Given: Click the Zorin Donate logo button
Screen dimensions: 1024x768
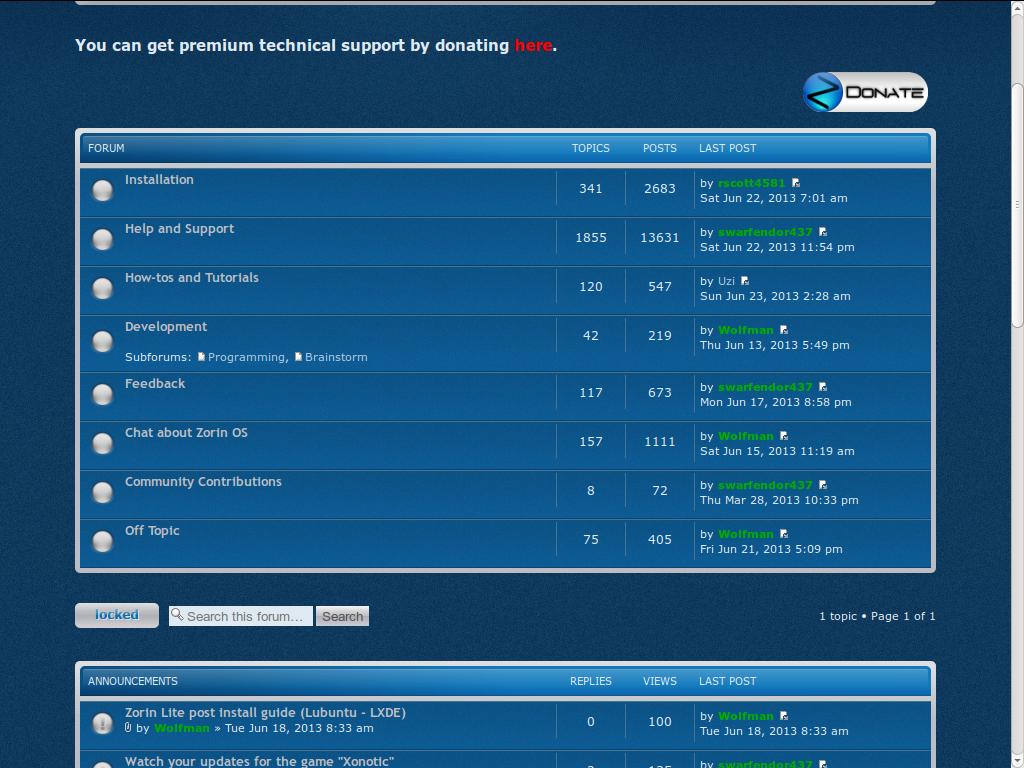Looking at the screenshot, I should point(865,92).
